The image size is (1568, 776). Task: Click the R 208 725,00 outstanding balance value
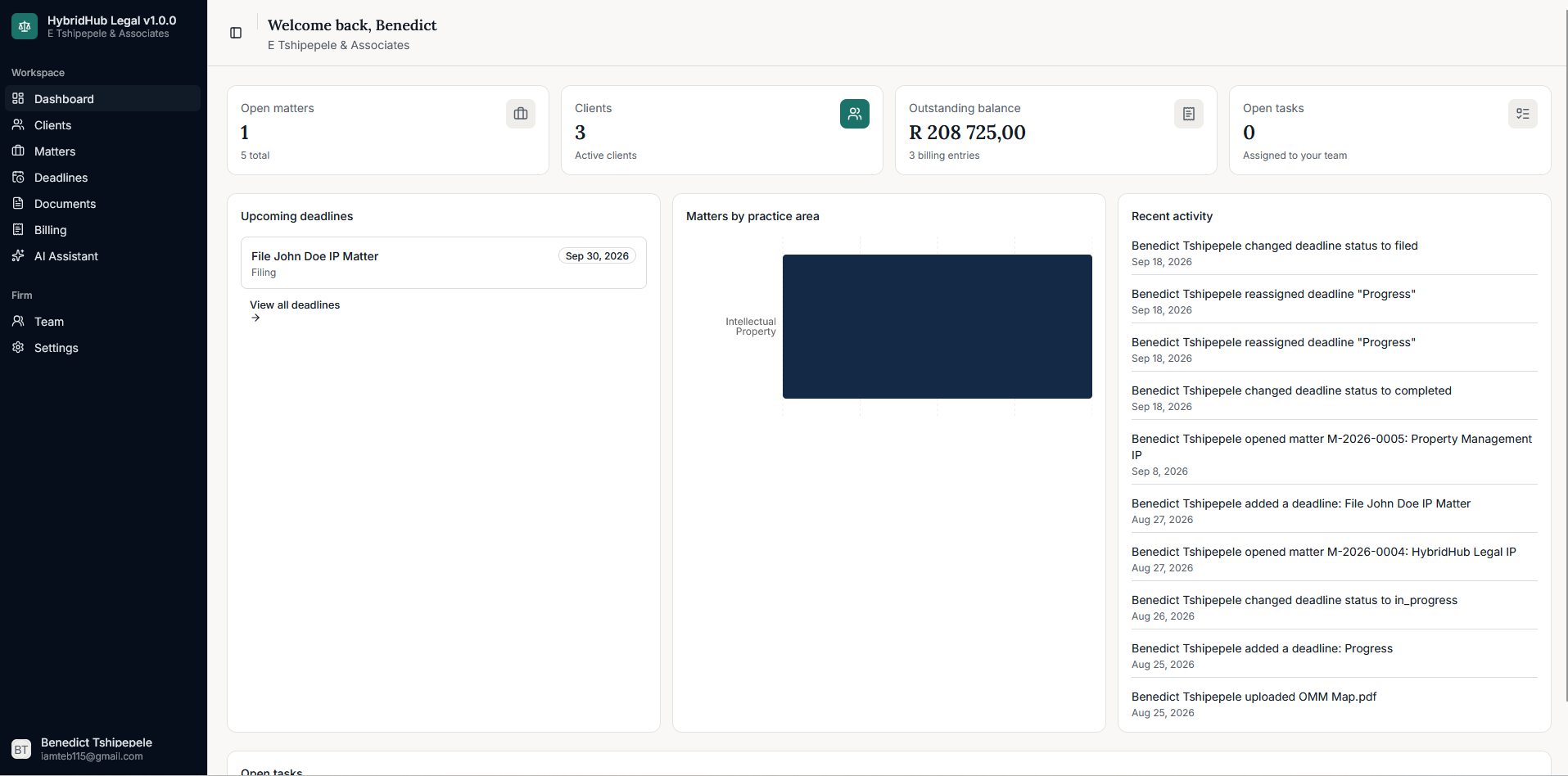(x=967, y=133)
